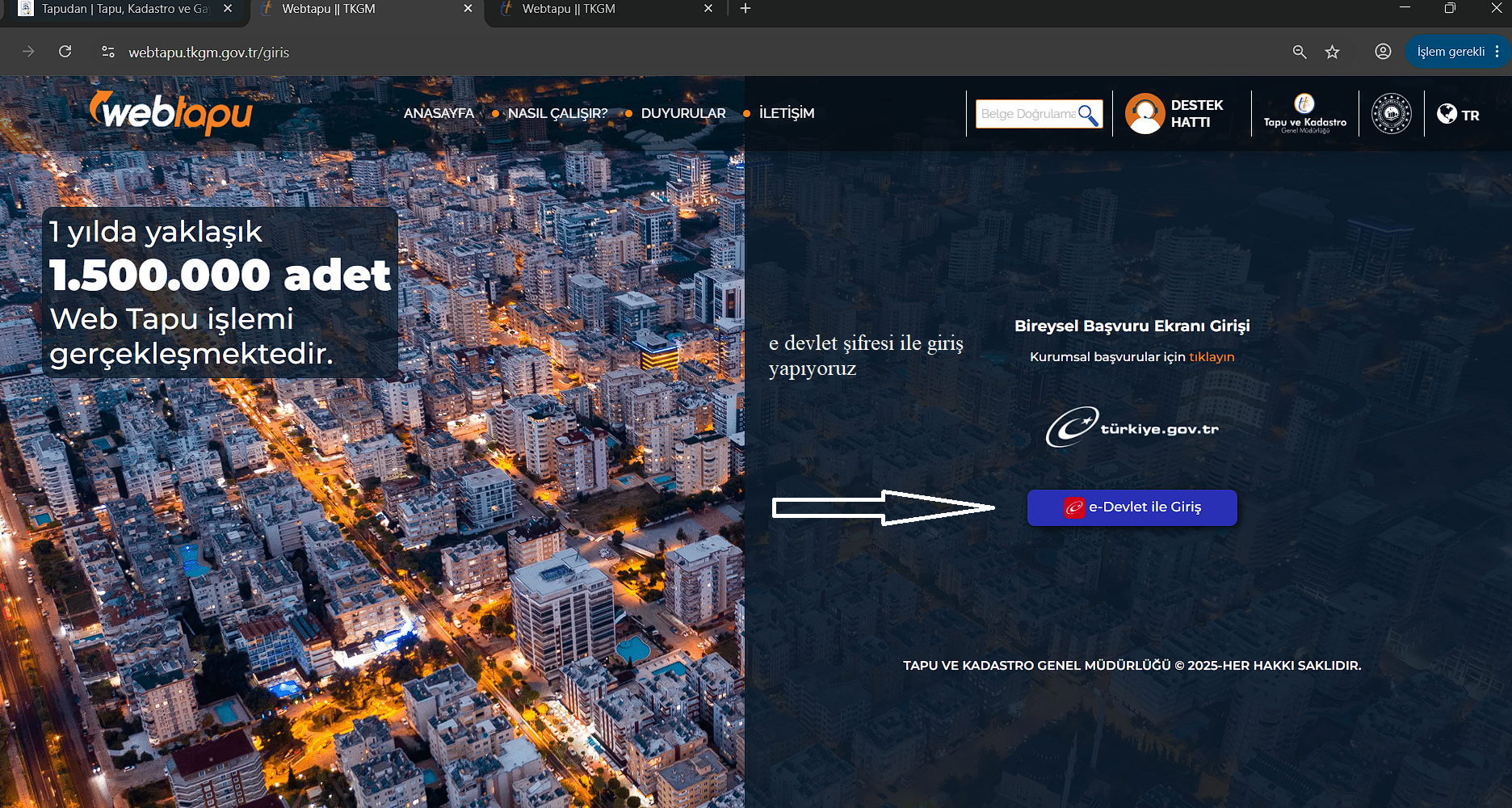
Task: Click the DESTEK HATTI support agent icon
Action: click(1145, 113)
